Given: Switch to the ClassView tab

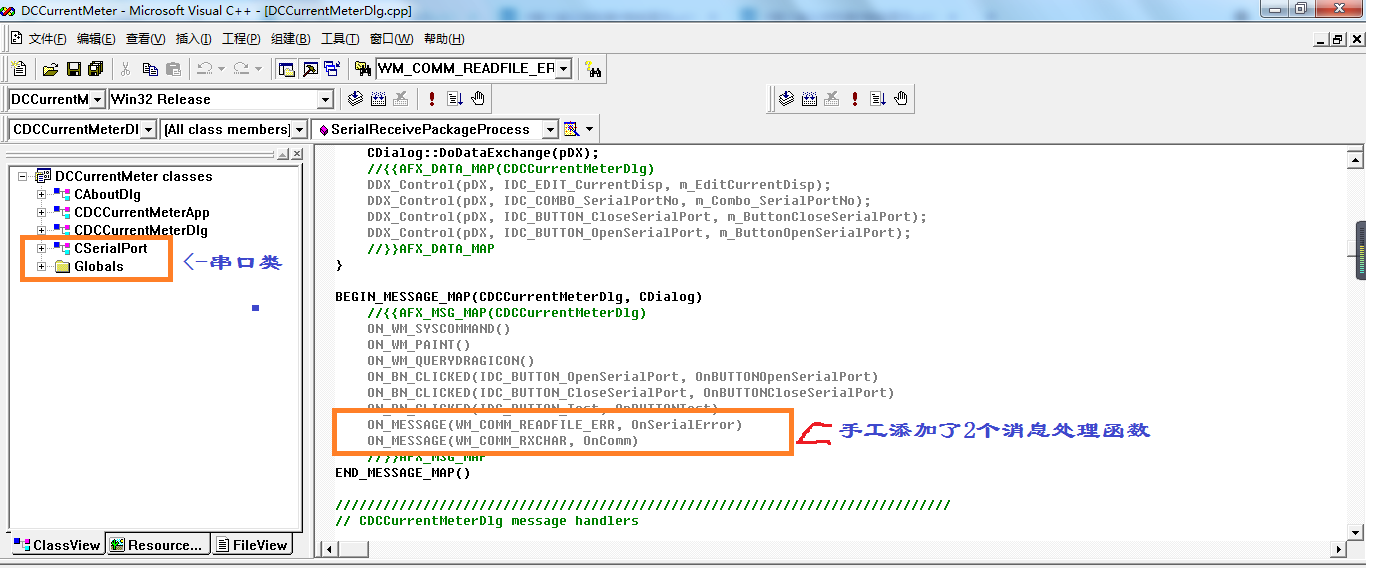Looking at the screenshot, I should (57, 545).
